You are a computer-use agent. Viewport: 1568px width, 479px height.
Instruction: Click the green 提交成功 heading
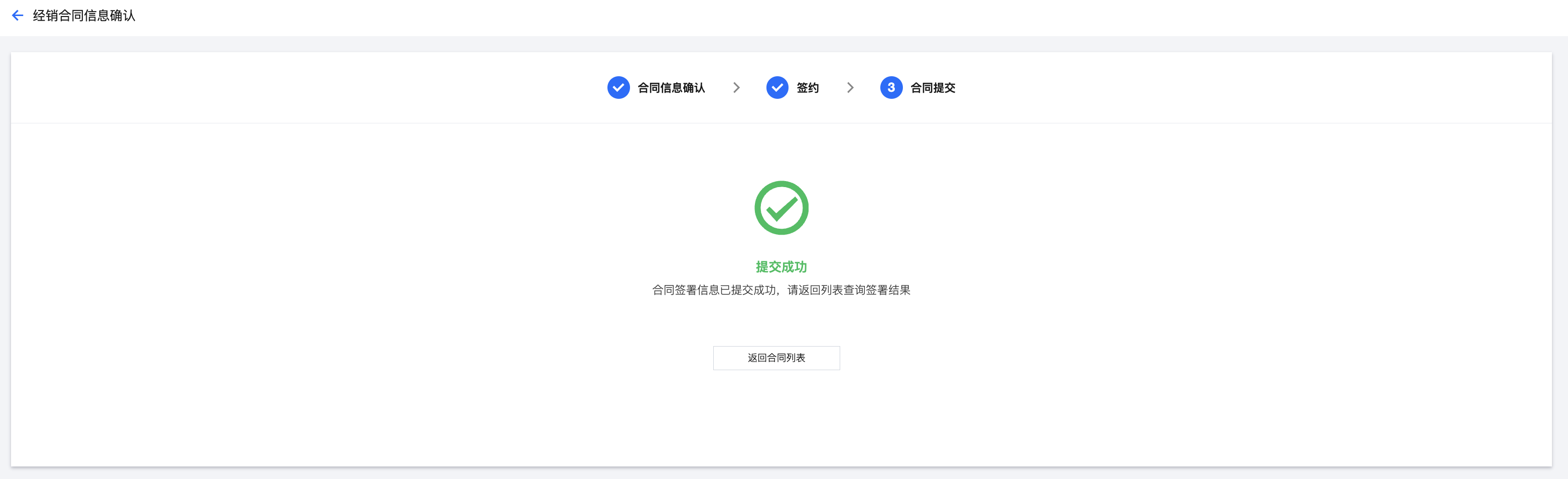[x=781, y=266]
